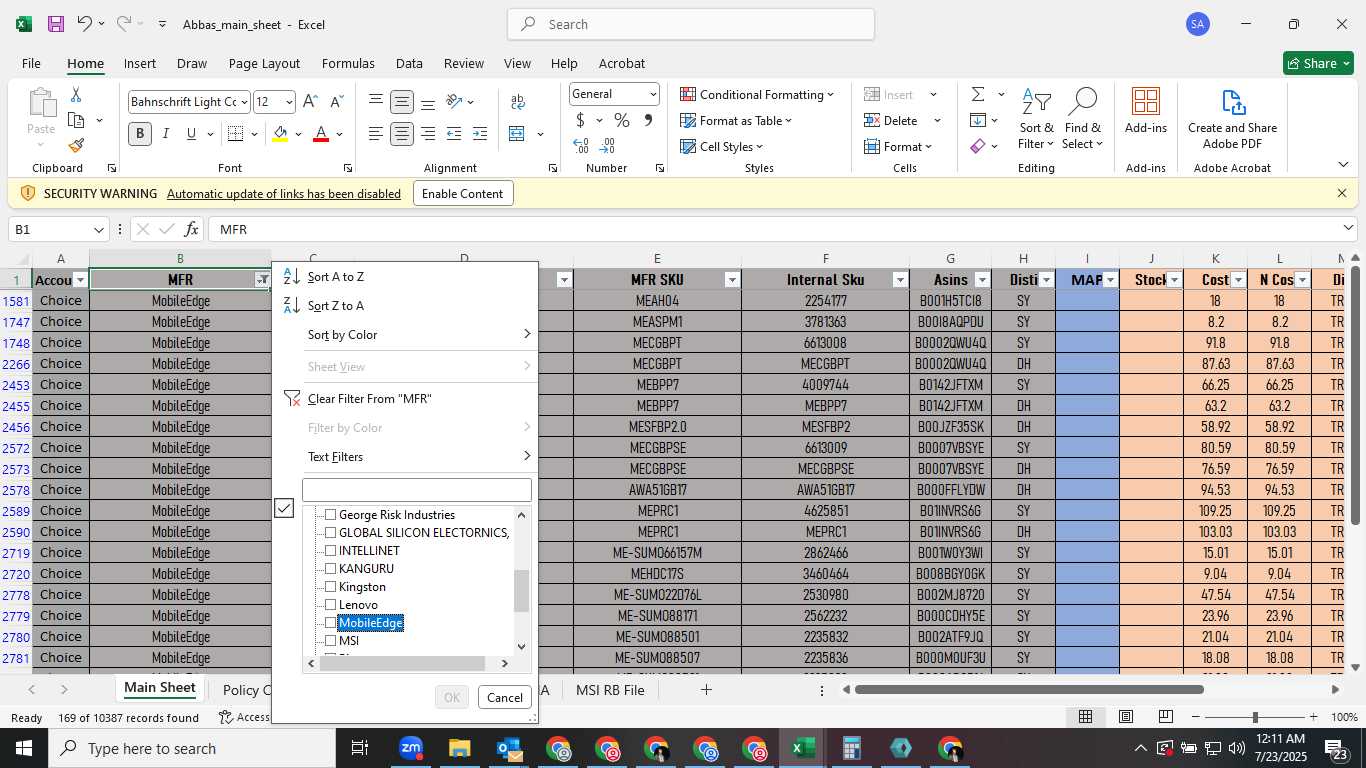Apply the yellow fill color

(280, 134)
